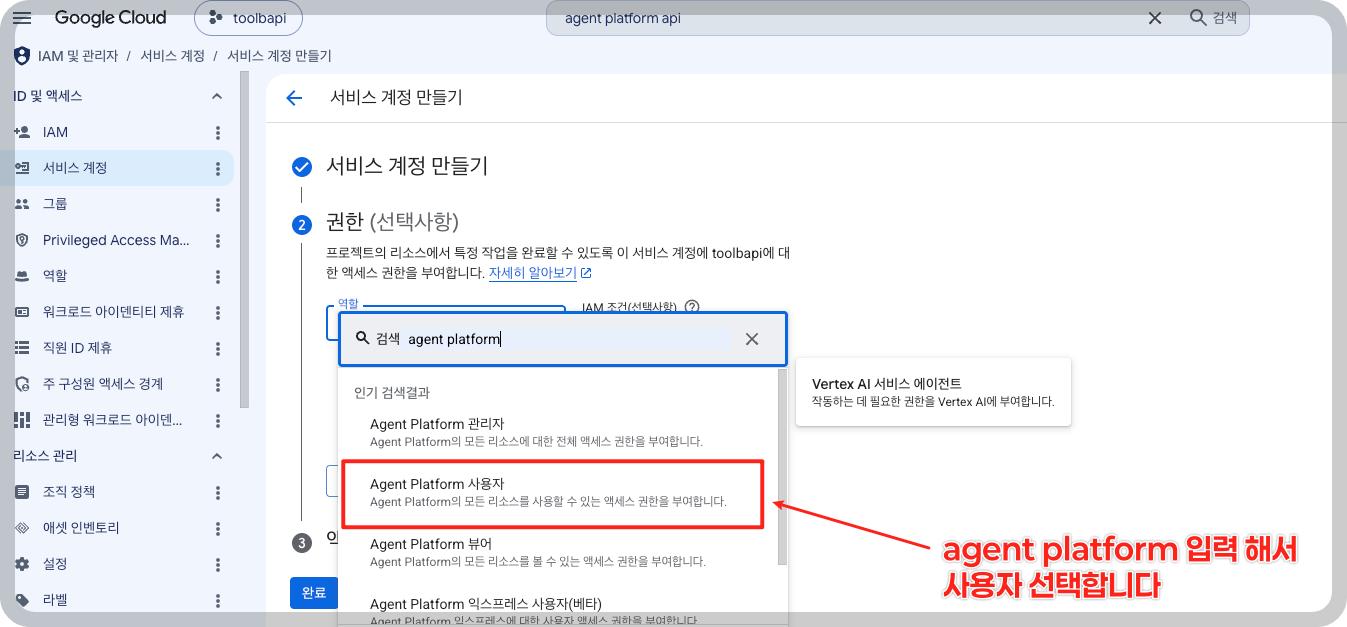Go back using the left arrow

(x=294, y=98)
